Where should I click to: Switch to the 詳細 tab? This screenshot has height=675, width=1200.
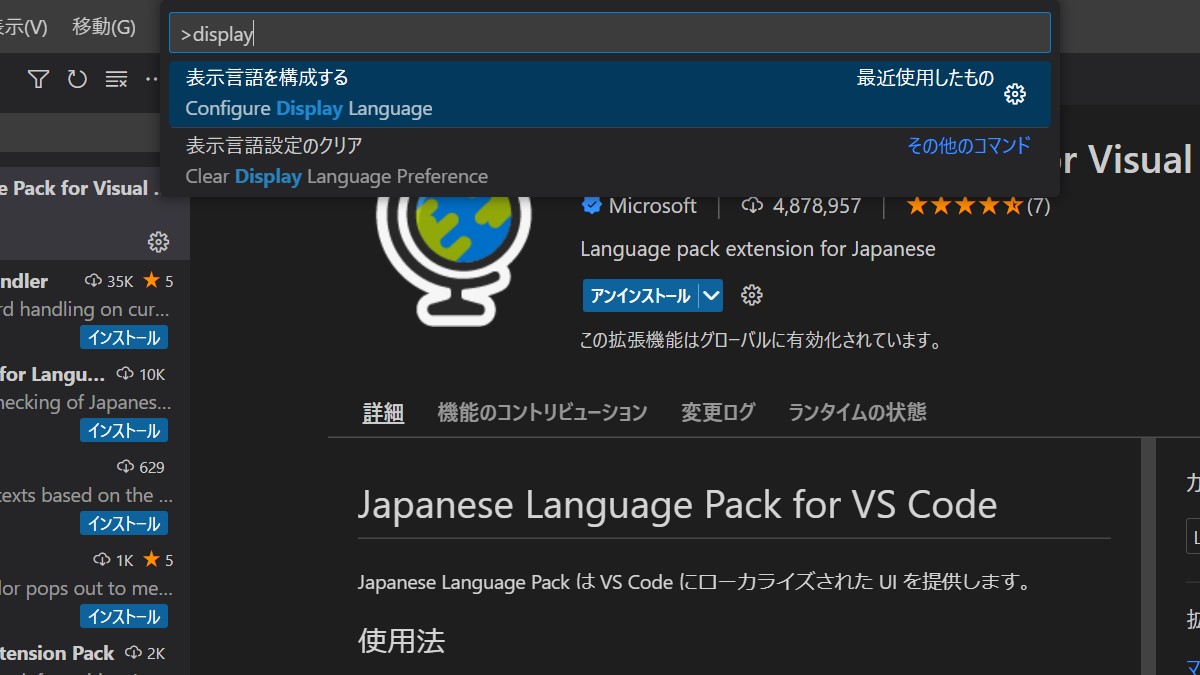[x=383, y=412]
